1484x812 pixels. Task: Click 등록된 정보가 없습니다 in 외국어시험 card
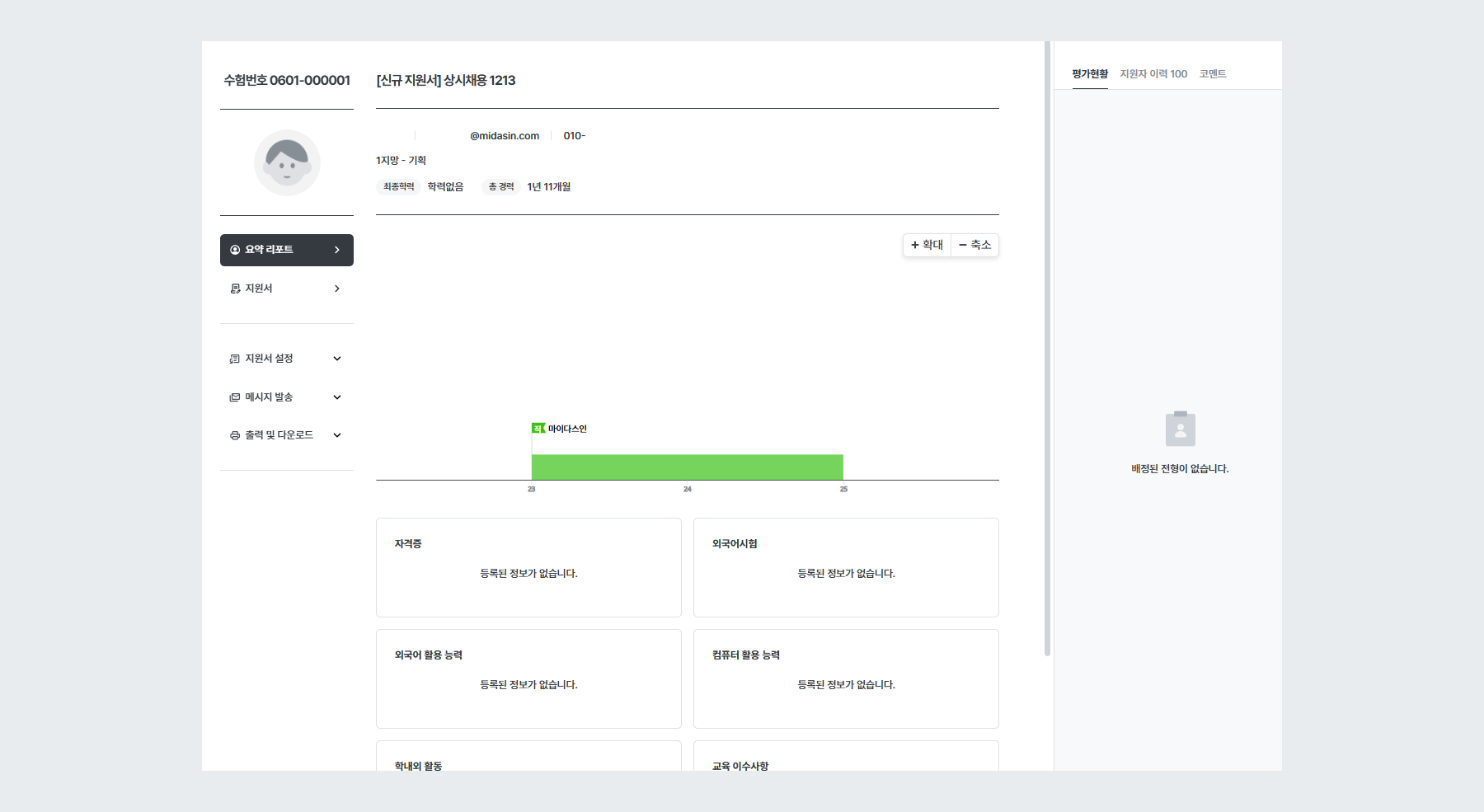(x=847, y=574)
